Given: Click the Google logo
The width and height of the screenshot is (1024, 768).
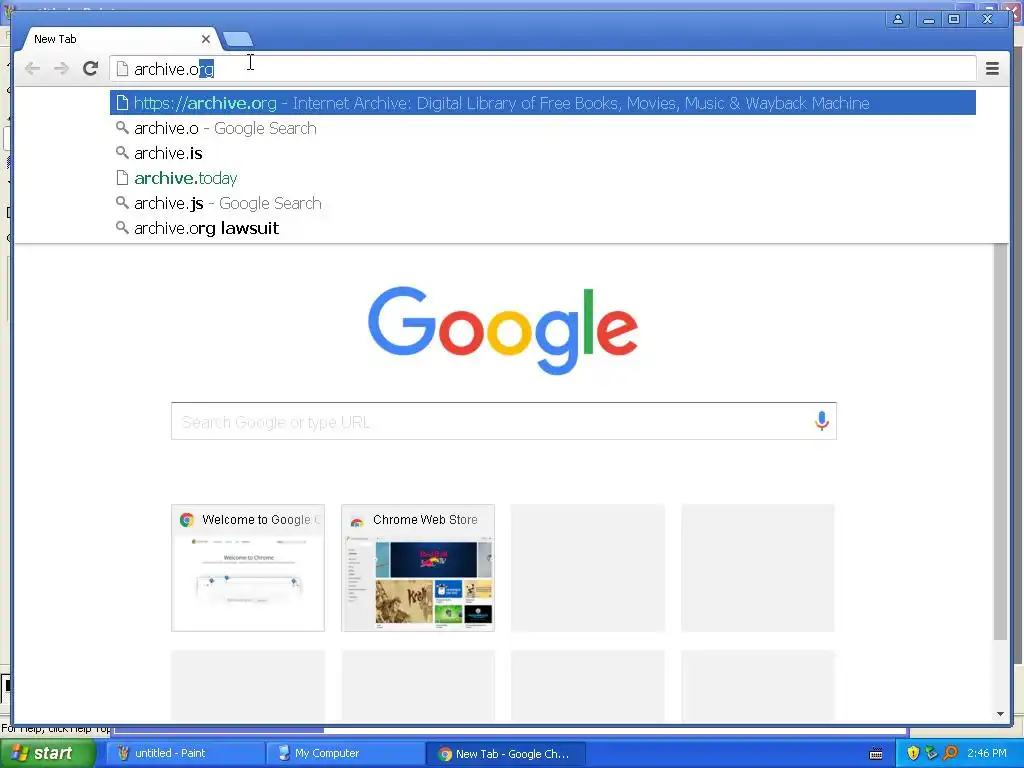Looking at the screenshot, I should [x=503, y=330].
